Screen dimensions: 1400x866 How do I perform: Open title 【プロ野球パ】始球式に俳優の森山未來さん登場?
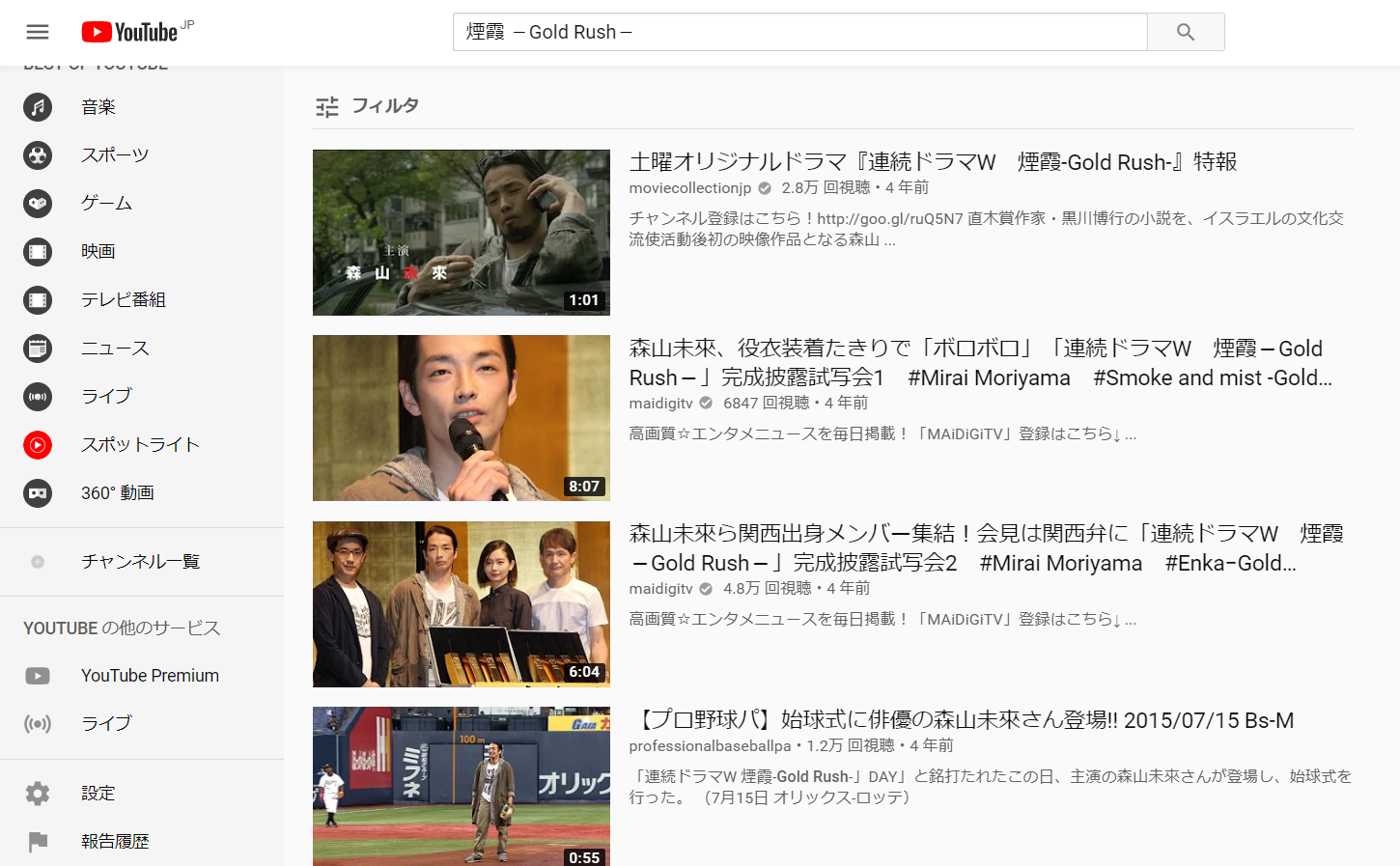pyautogui.click(x=963, y=720)
